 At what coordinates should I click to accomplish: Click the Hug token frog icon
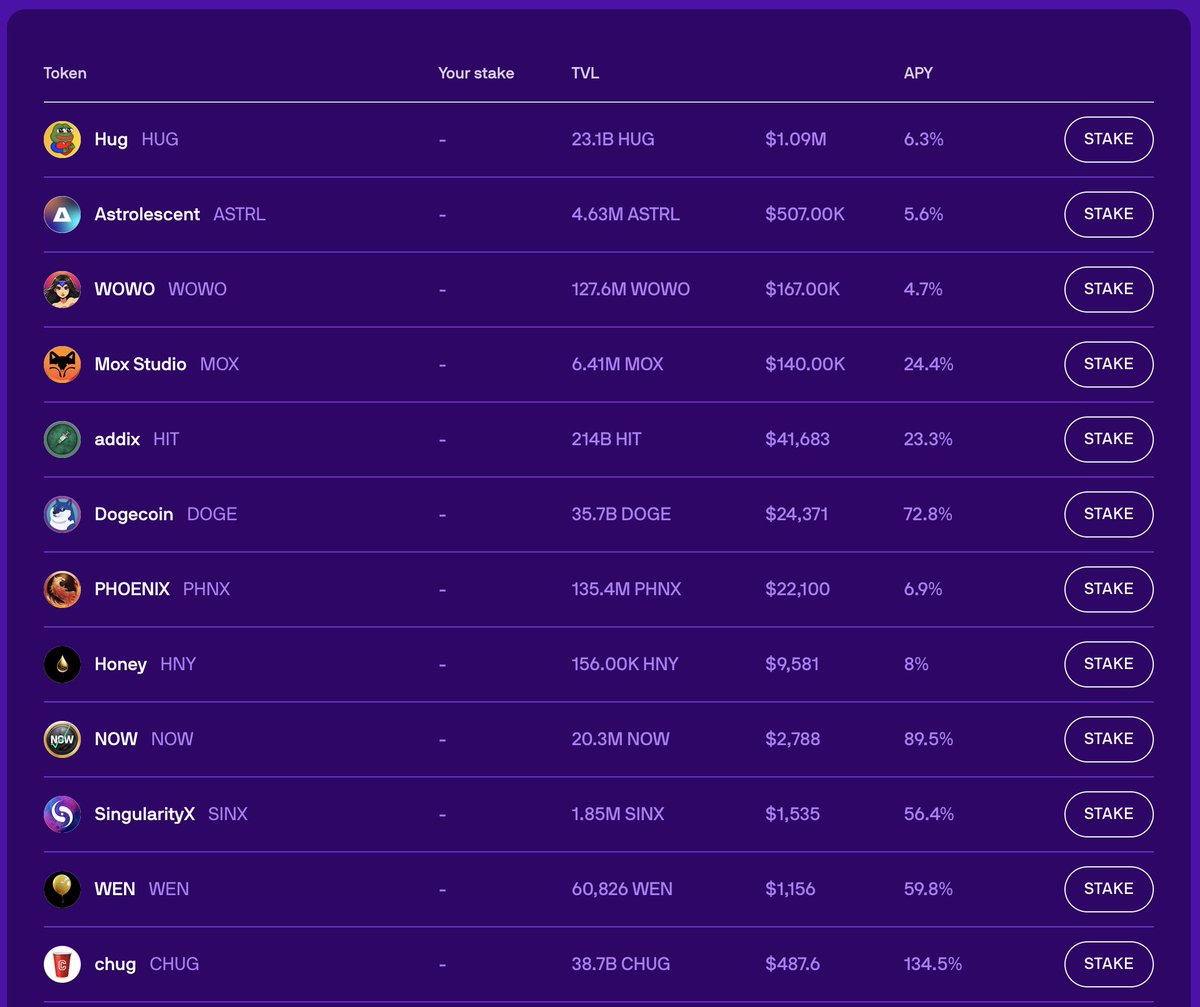[x=62, y=139]
